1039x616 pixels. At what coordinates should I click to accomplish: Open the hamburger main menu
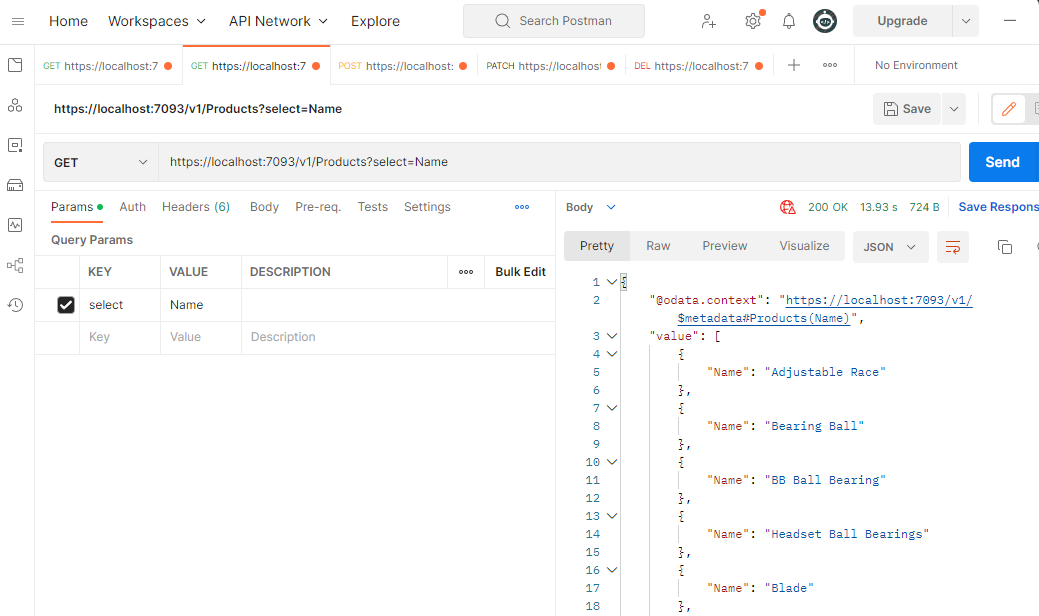click(x=18, y=21)
